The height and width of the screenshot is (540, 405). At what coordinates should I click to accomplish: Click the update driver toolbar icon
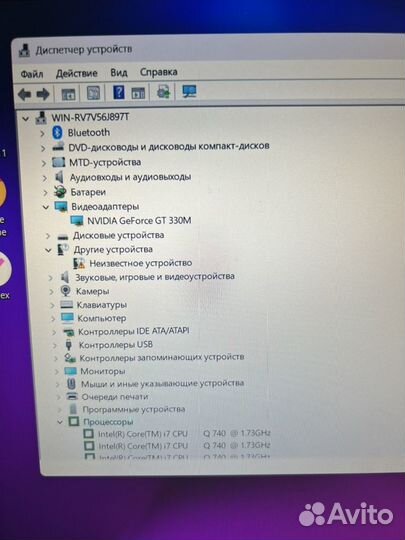[163, 92]
